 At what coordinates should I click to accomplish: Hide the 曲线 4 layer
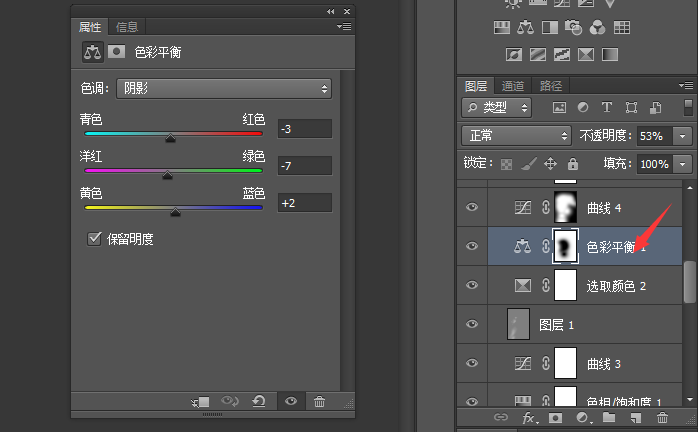coord(472,207)
